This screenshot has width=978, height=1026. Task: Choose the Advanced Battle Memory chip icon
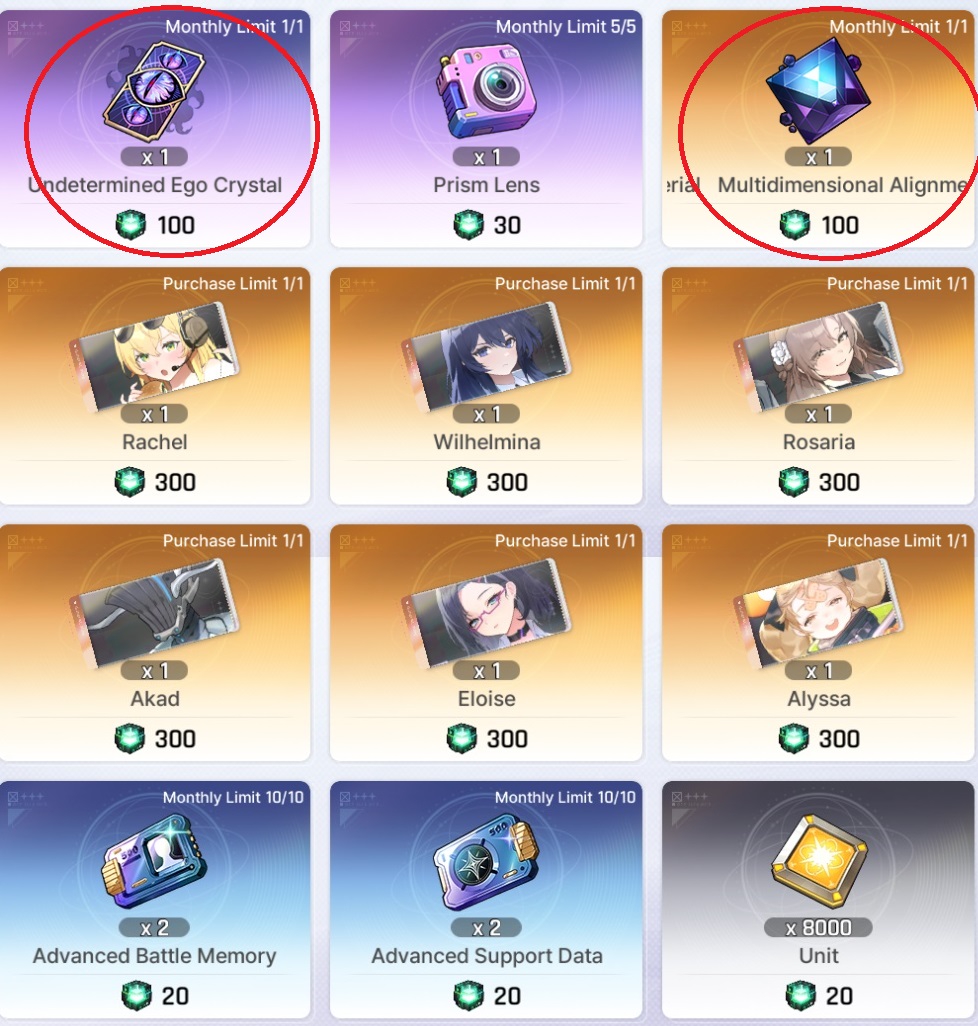(154, 860)
